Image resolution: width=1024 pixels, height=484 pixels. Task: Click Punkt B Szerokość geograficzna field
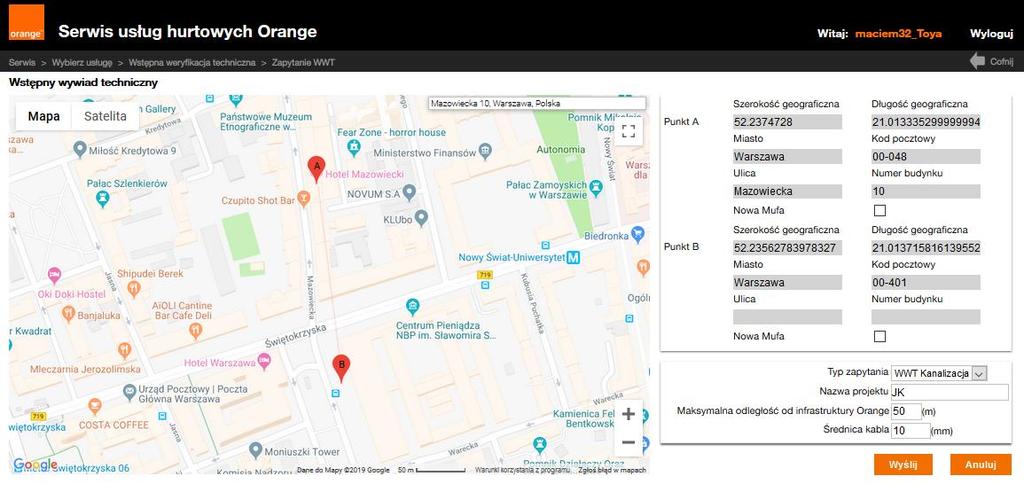788,248
